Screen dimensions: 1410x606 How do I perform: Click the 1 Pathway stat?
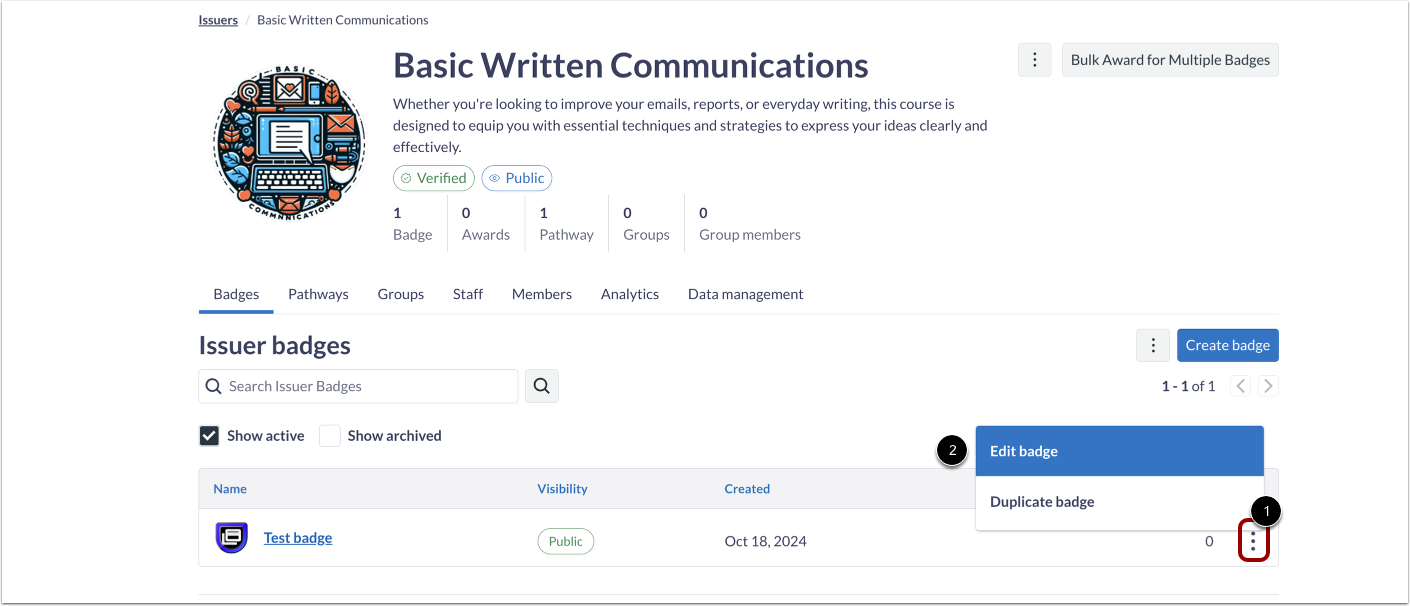pos(566,224)
